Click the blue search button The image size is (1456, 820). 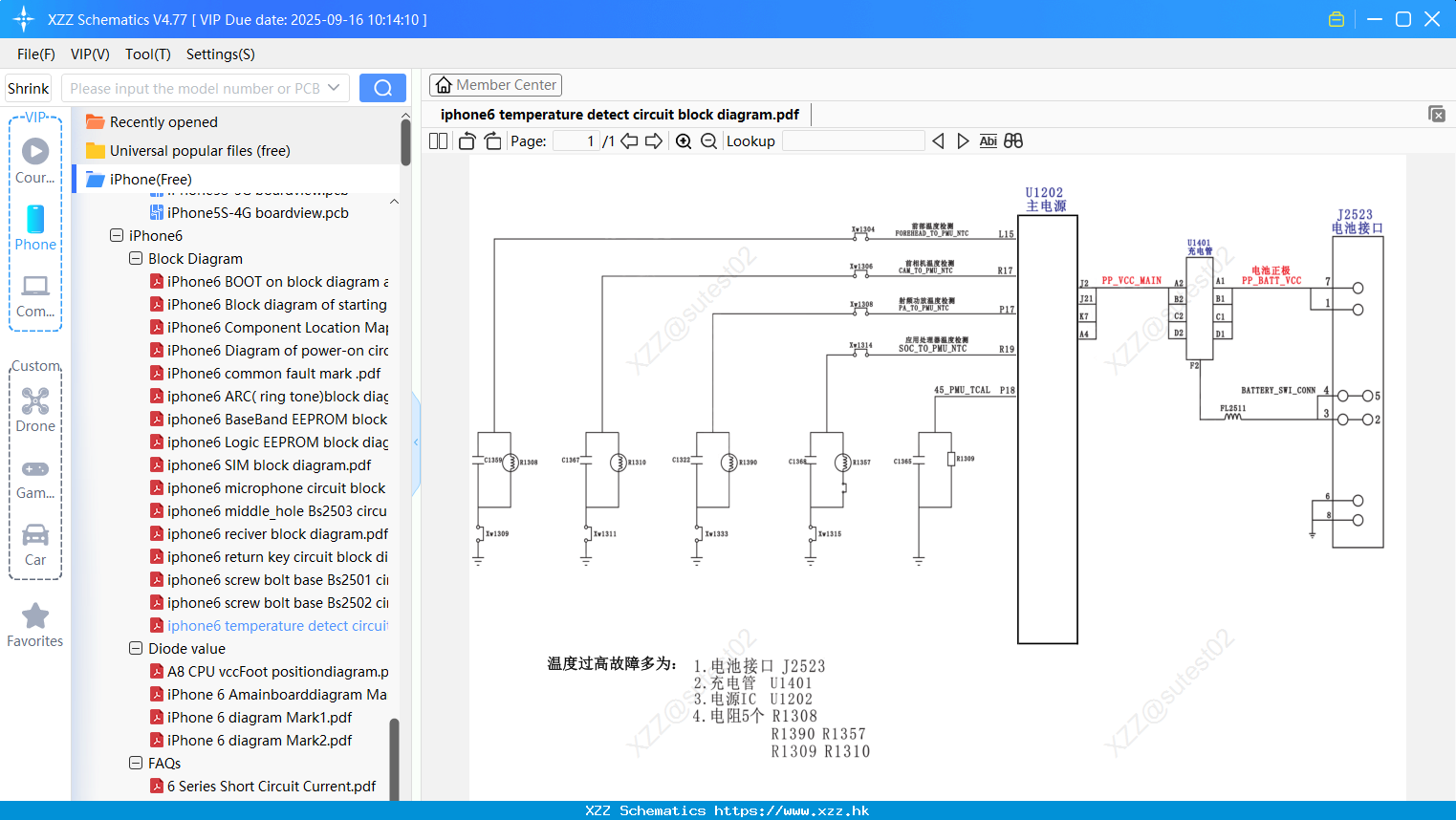[382, 88]
